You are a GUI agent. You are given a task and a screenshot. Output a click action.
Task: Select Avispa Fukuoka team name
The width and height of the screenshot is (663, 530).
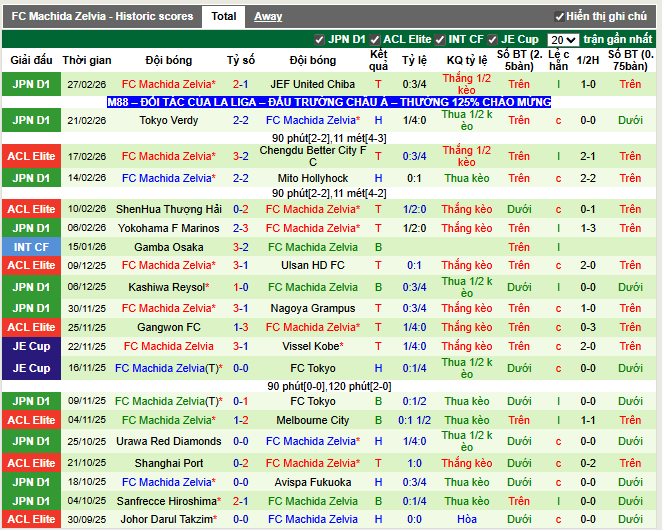coord(312,482)
